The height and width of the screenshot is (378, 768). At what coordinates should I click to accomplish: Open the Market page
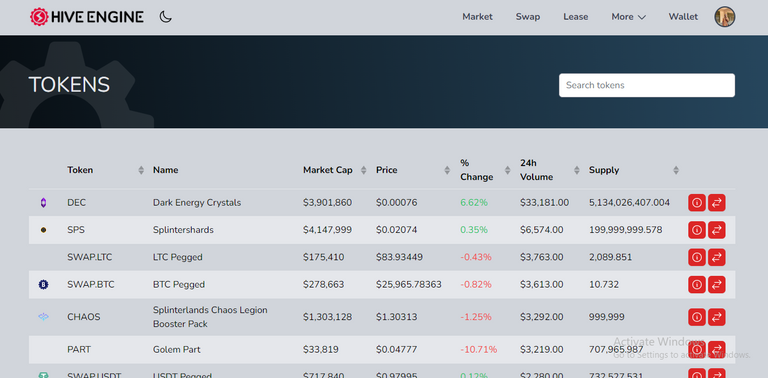tap(478, 17)
